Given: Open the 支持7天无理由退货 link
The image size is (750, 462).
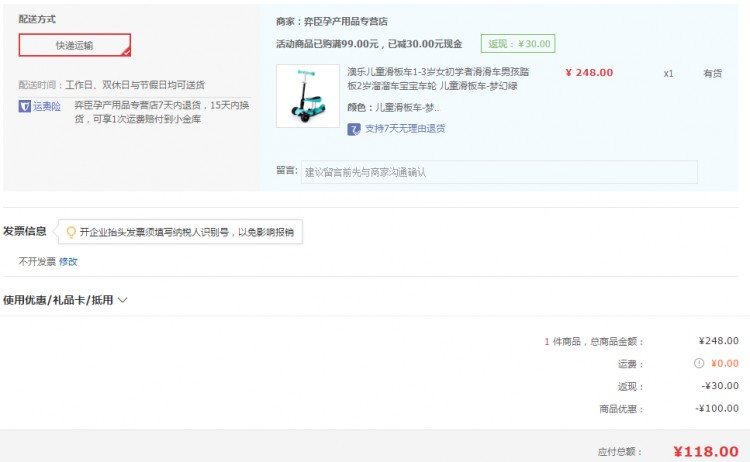Looking at the screenshot, I should coord(405,129).
